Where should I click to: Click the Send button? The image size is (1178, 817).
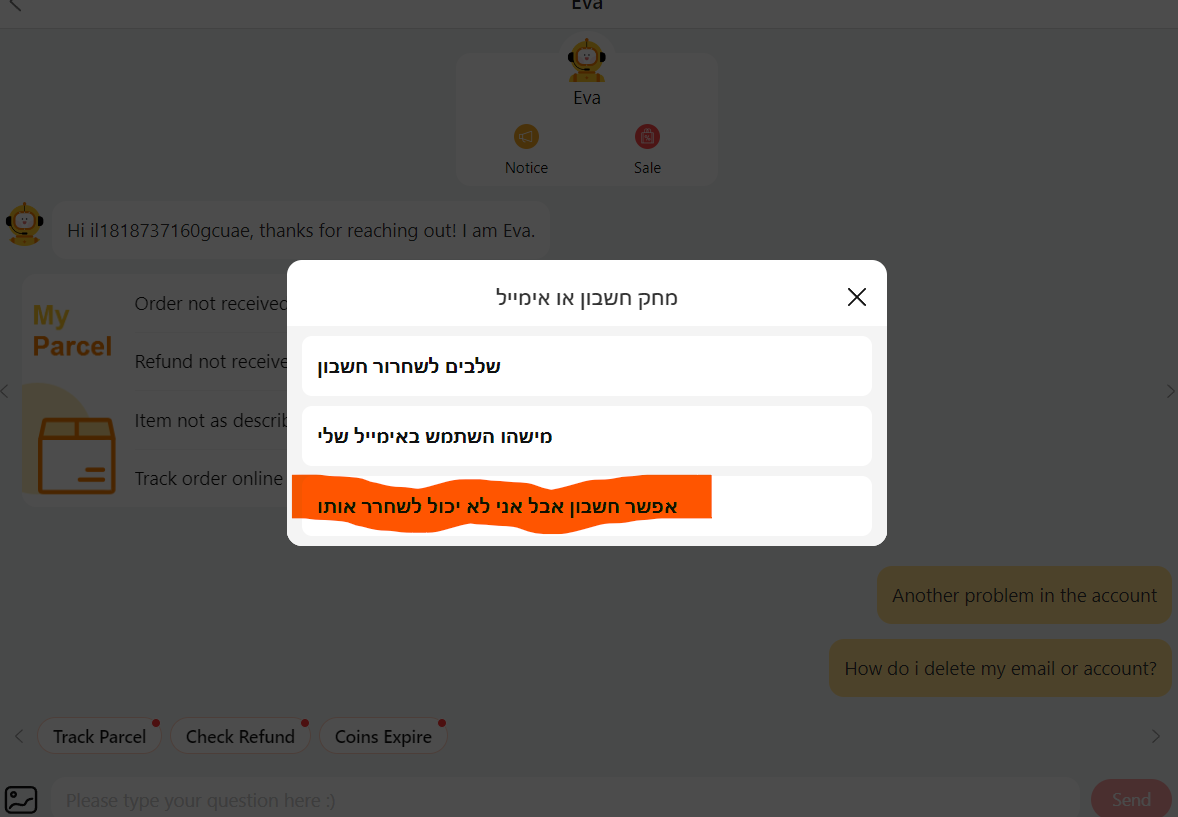1131,800
